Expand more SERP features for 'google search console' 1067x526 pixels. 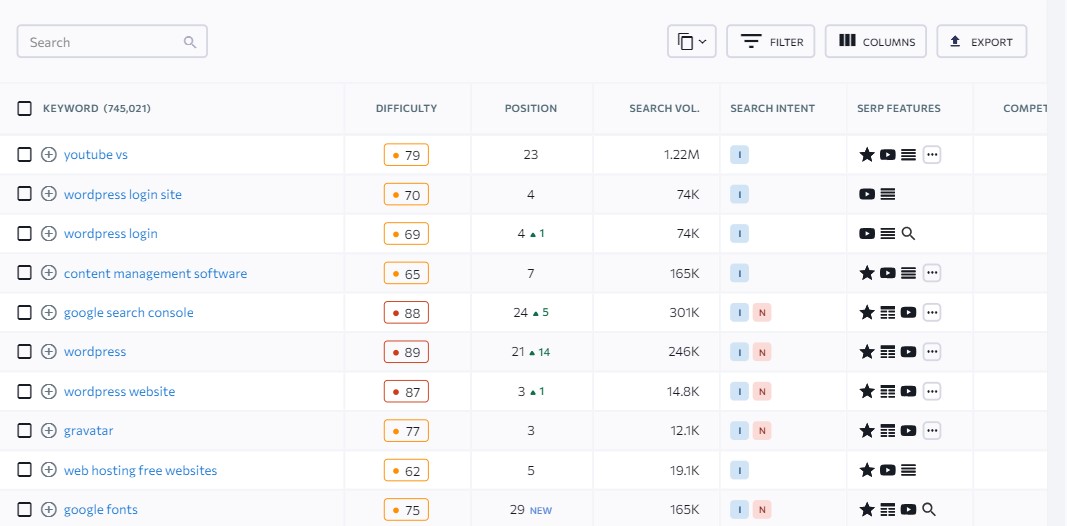[932, 312]
